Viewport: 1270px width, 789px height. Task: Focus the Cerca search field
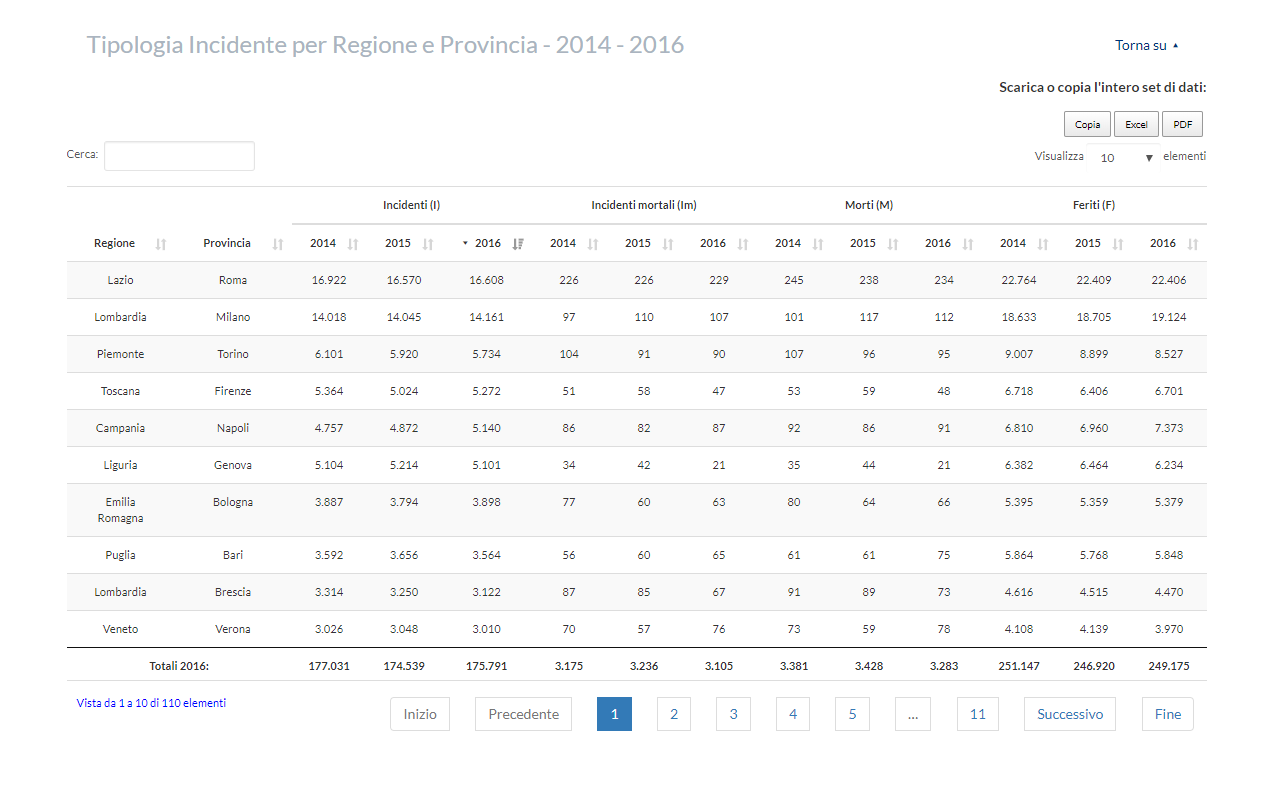point(179,156)
